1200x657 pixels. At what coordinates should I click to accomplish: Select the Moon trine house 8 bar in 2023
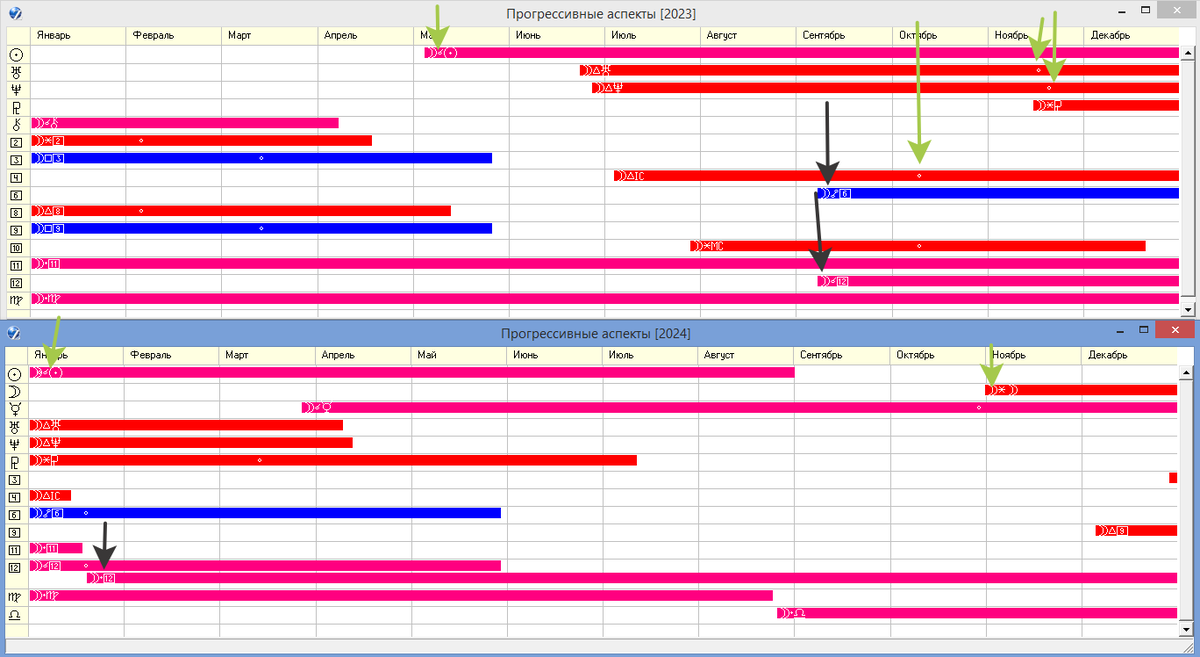click(241, 211)
